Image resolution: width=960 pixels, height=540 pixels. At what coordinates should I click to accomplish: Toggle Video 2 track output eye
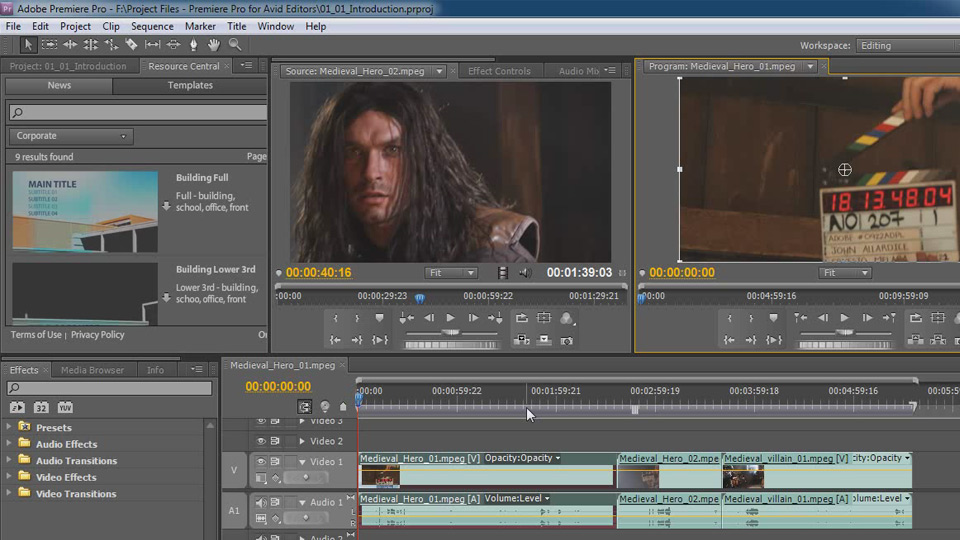click(x=261, y=441)
